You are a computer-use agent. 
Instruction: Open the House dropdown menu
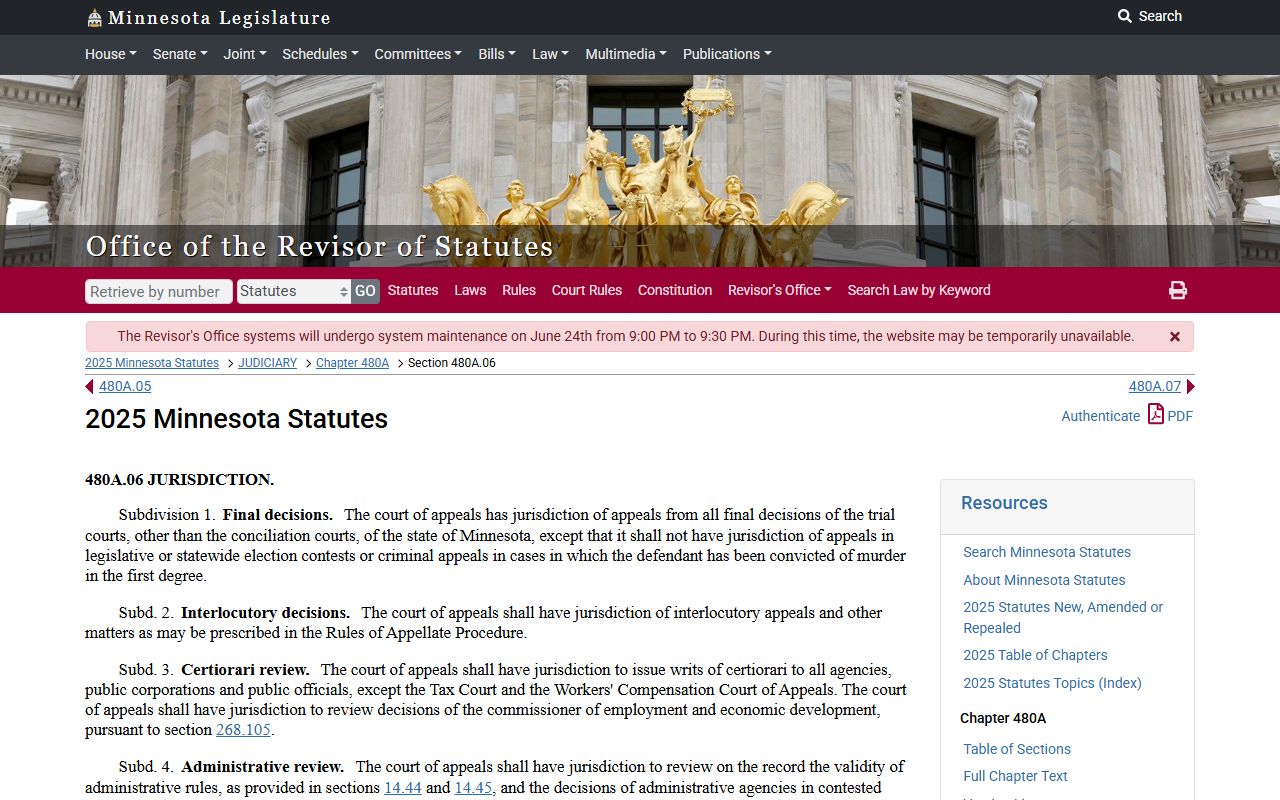(111, 54)
